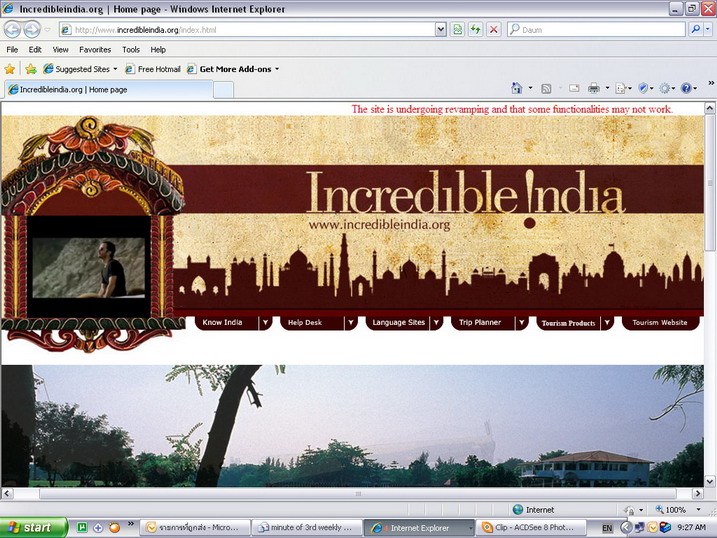Click the video thumbnail of man in frame
This screenshot has width=717, height=538.
point(89,268)
